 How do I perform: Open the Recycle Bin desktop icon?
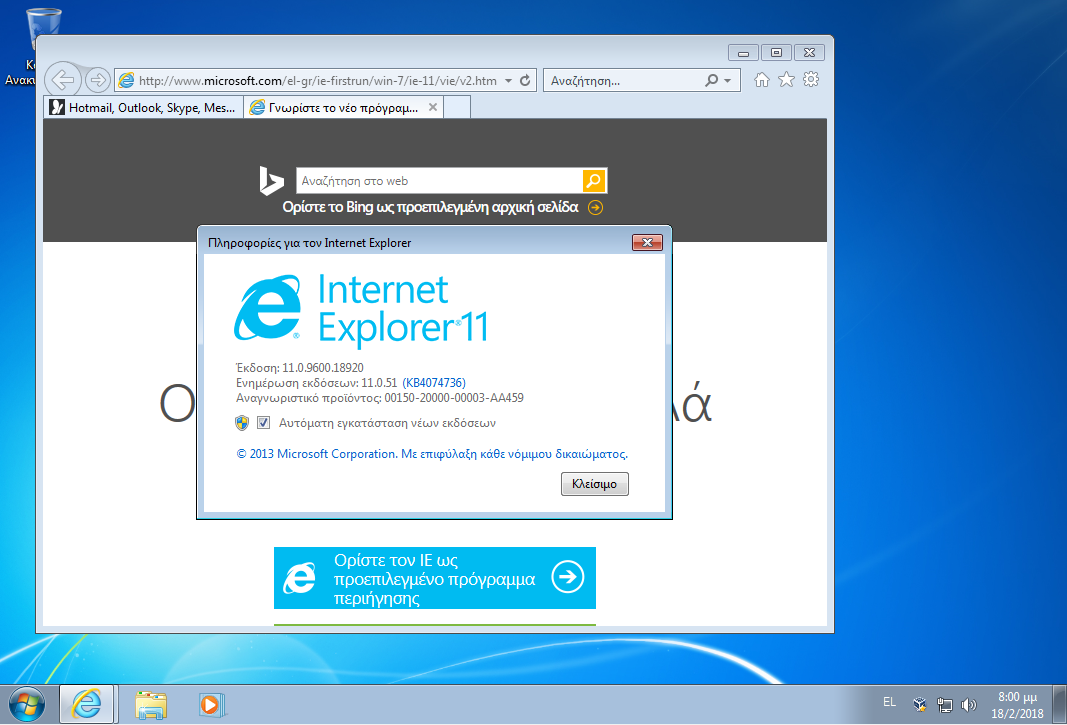(35, 48)
